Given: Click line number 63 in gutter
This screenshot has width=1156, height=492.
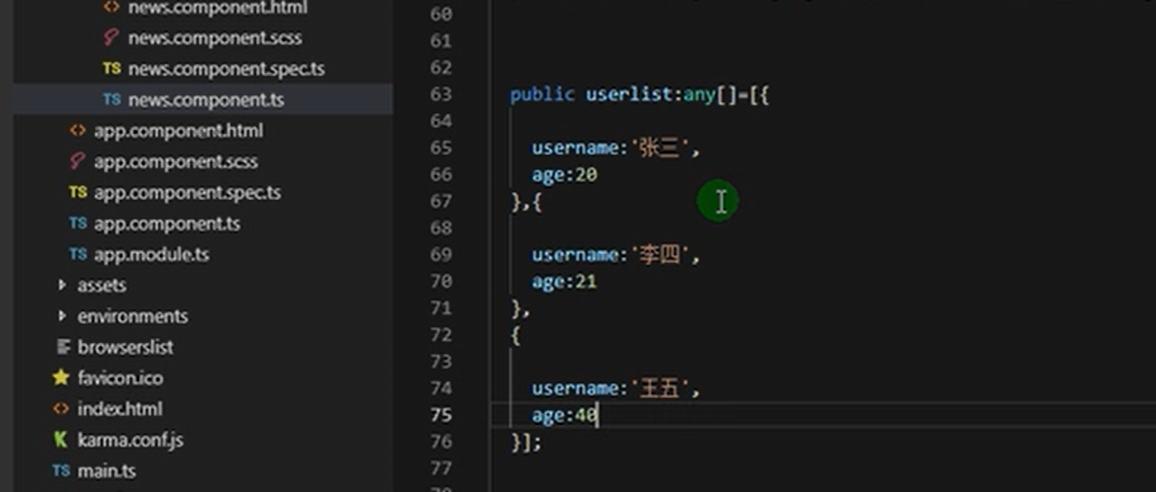Looking at the screenshot, I should tap(440, 94).
